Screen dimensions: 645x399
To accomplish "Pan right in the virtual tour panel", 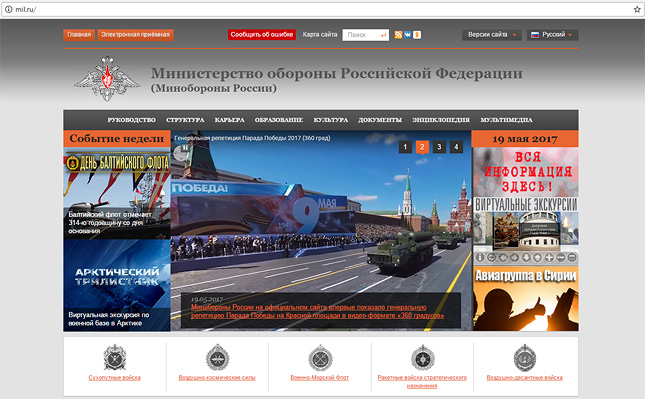I will (x=514, y=257).
